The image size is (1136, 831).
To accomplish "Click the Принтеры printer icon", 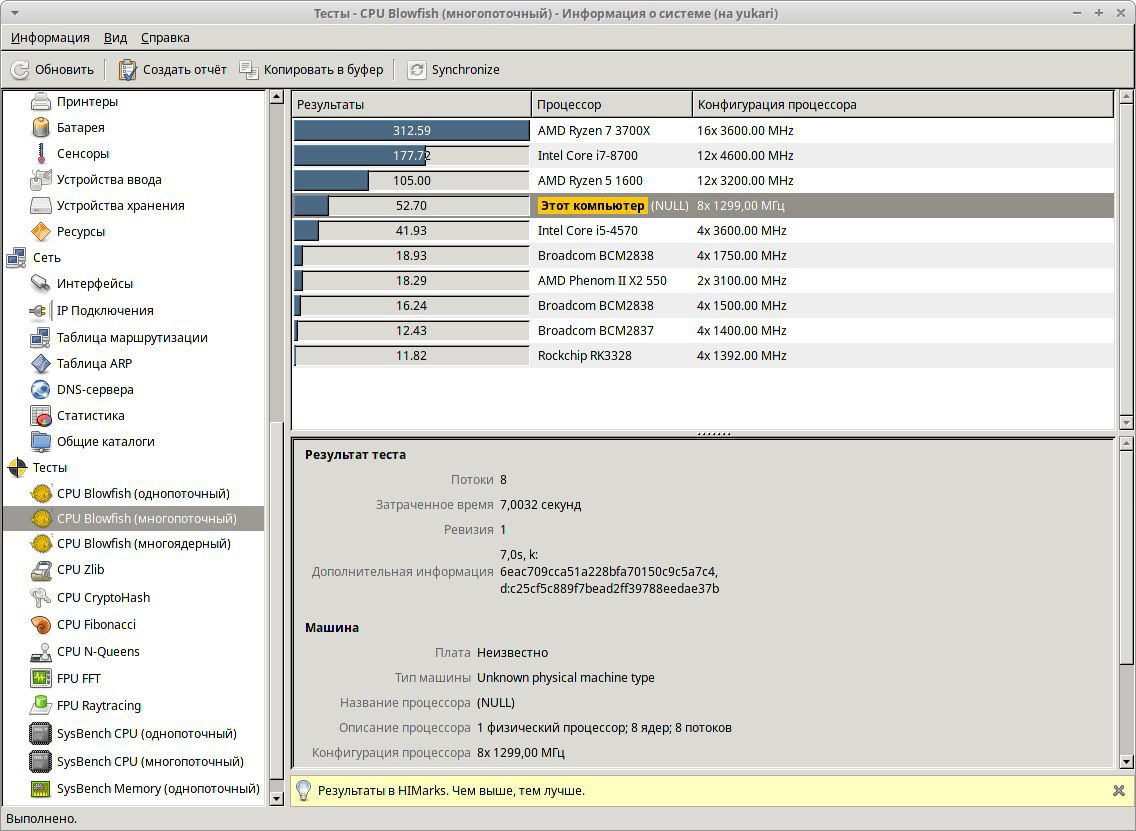I will click(41, 101).
